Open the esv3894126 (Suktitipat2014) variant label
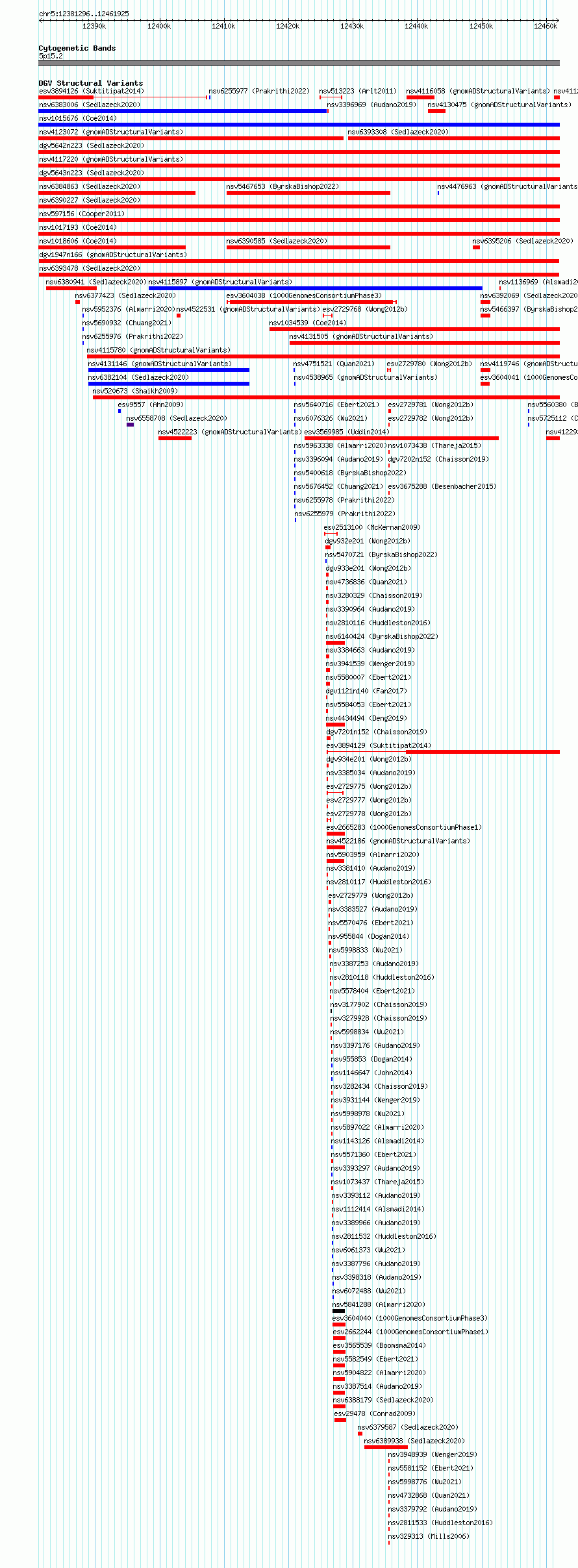 (91, 91)
